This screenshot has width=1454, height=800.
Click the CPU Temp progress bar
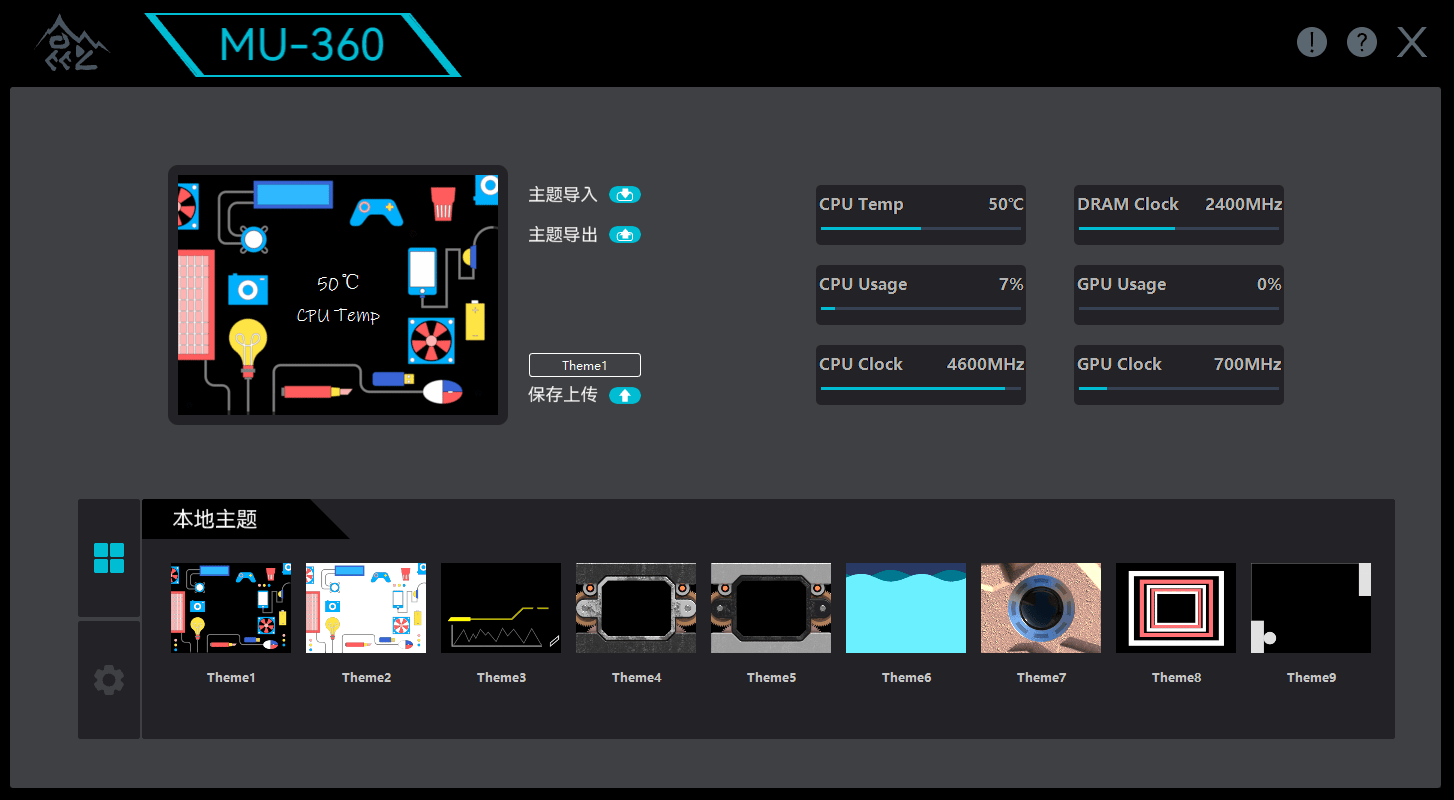point(920,229)
